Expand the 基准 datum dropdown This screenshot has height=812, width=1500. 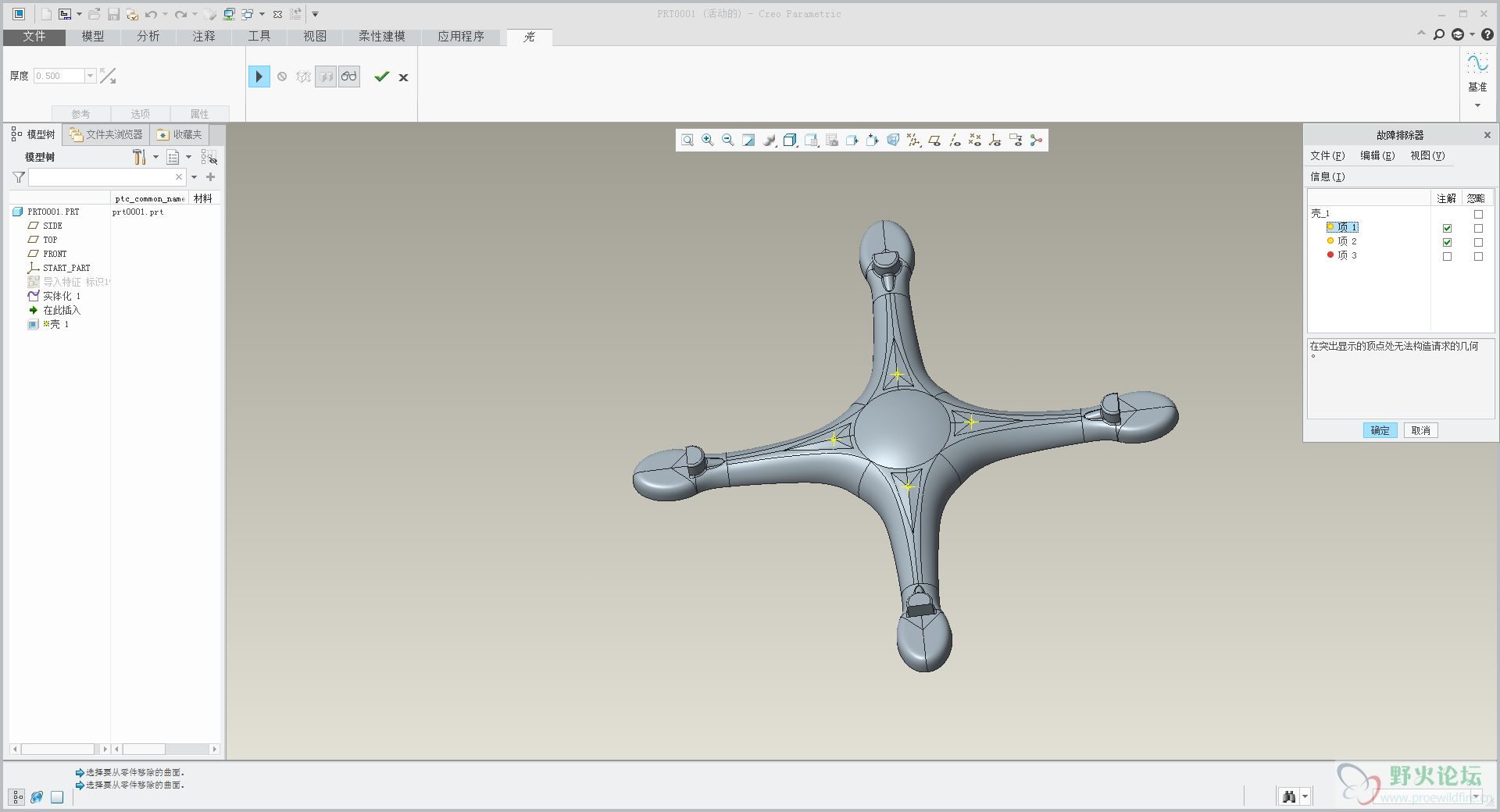click(1477, 105)
